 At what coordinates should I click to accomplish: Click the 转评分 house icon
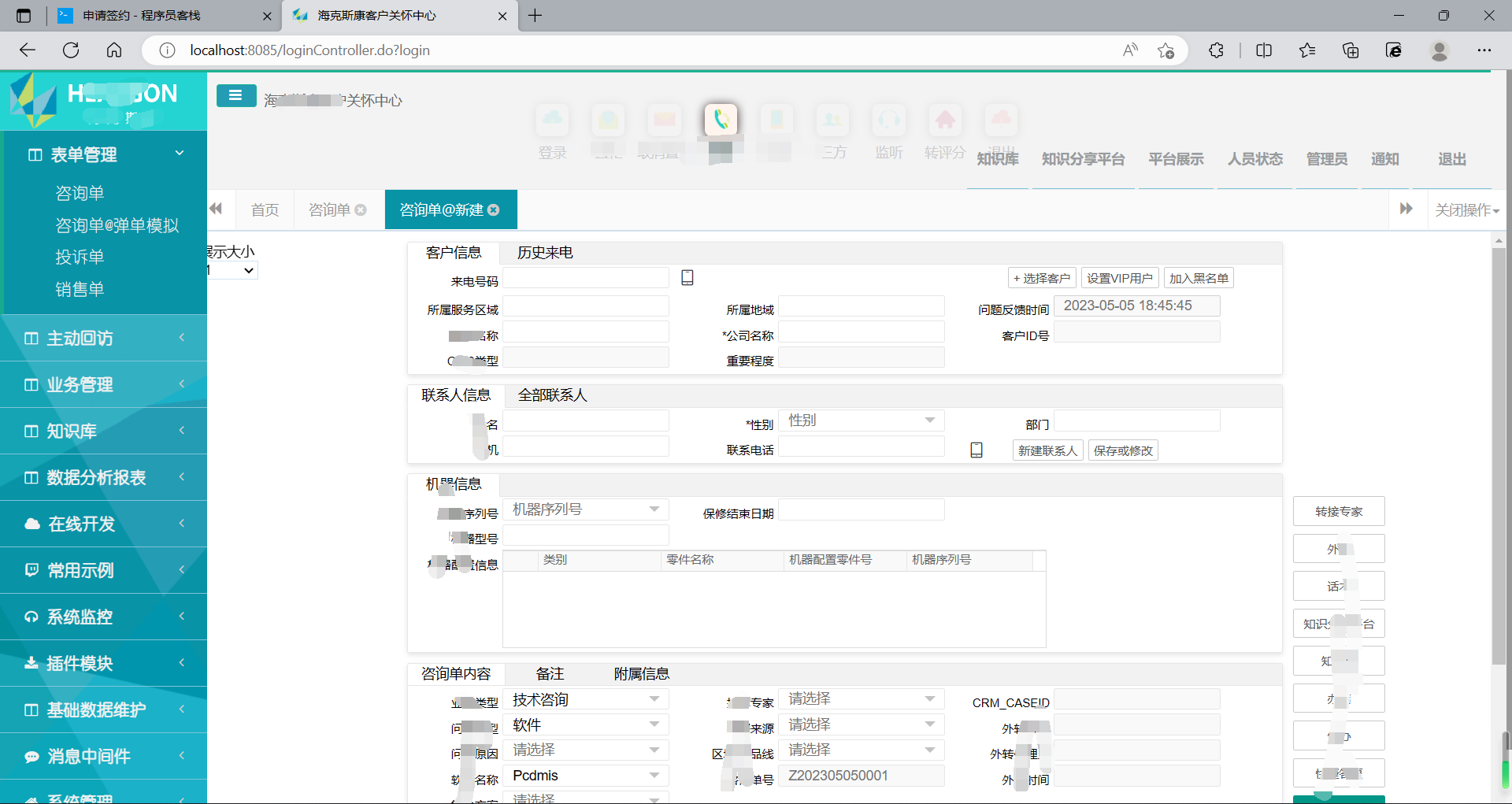point(945,120)
